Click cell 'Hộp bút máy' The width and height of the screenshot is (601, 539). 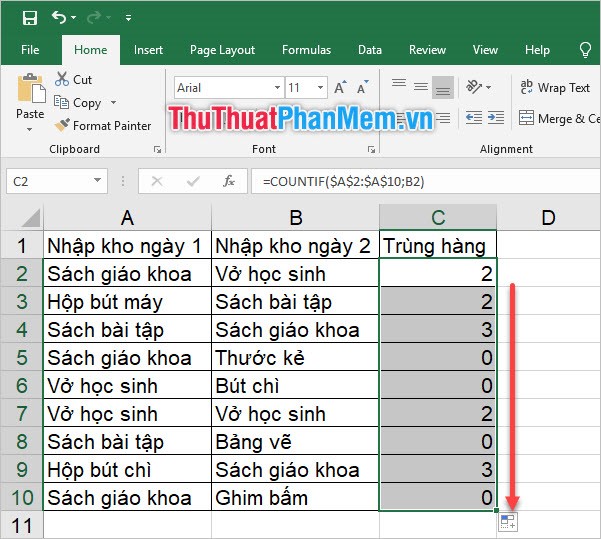pos(127,301)
